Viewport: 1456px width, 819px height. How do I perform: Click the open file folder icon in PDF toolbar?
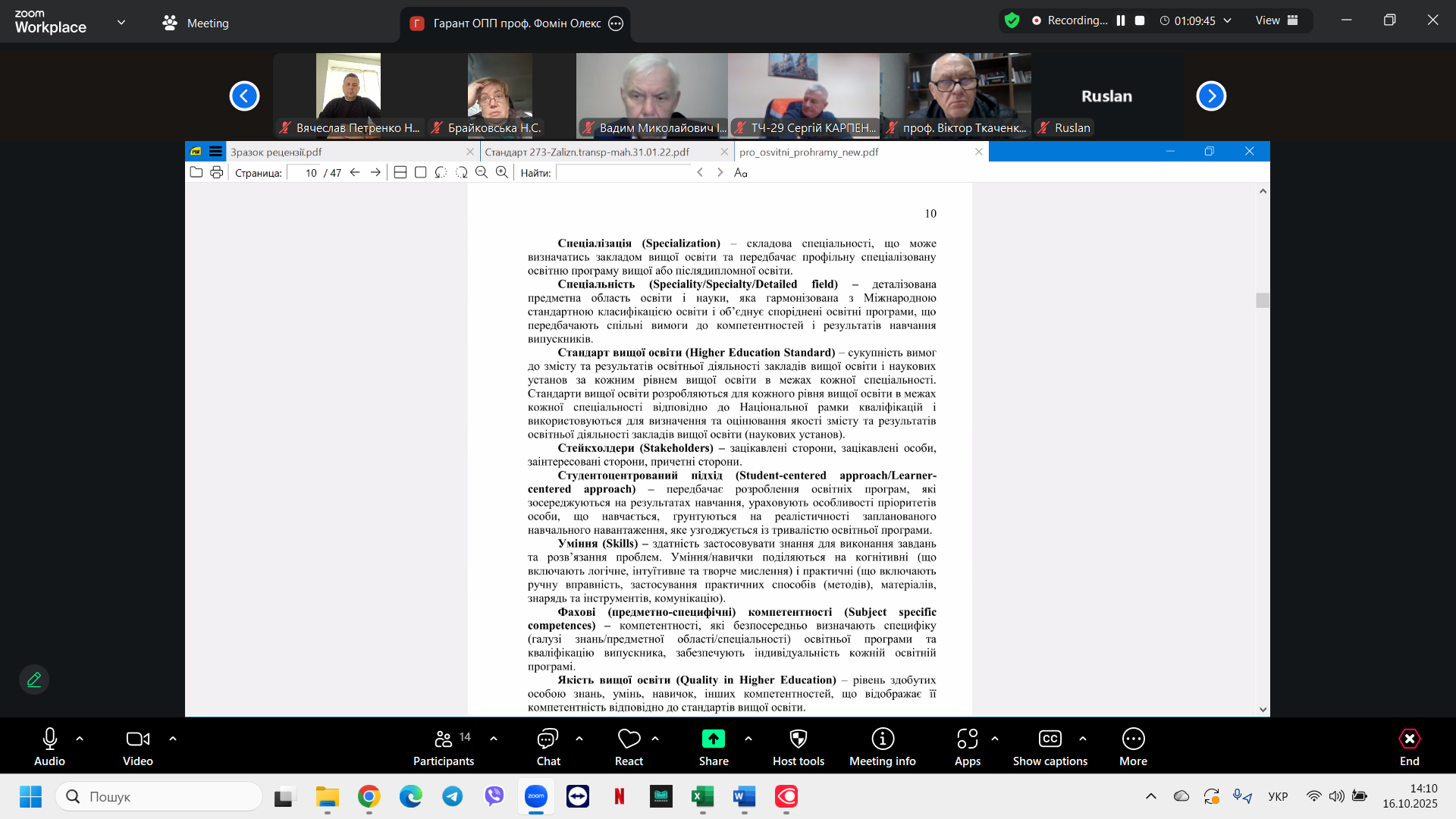(x=196, y=172)
